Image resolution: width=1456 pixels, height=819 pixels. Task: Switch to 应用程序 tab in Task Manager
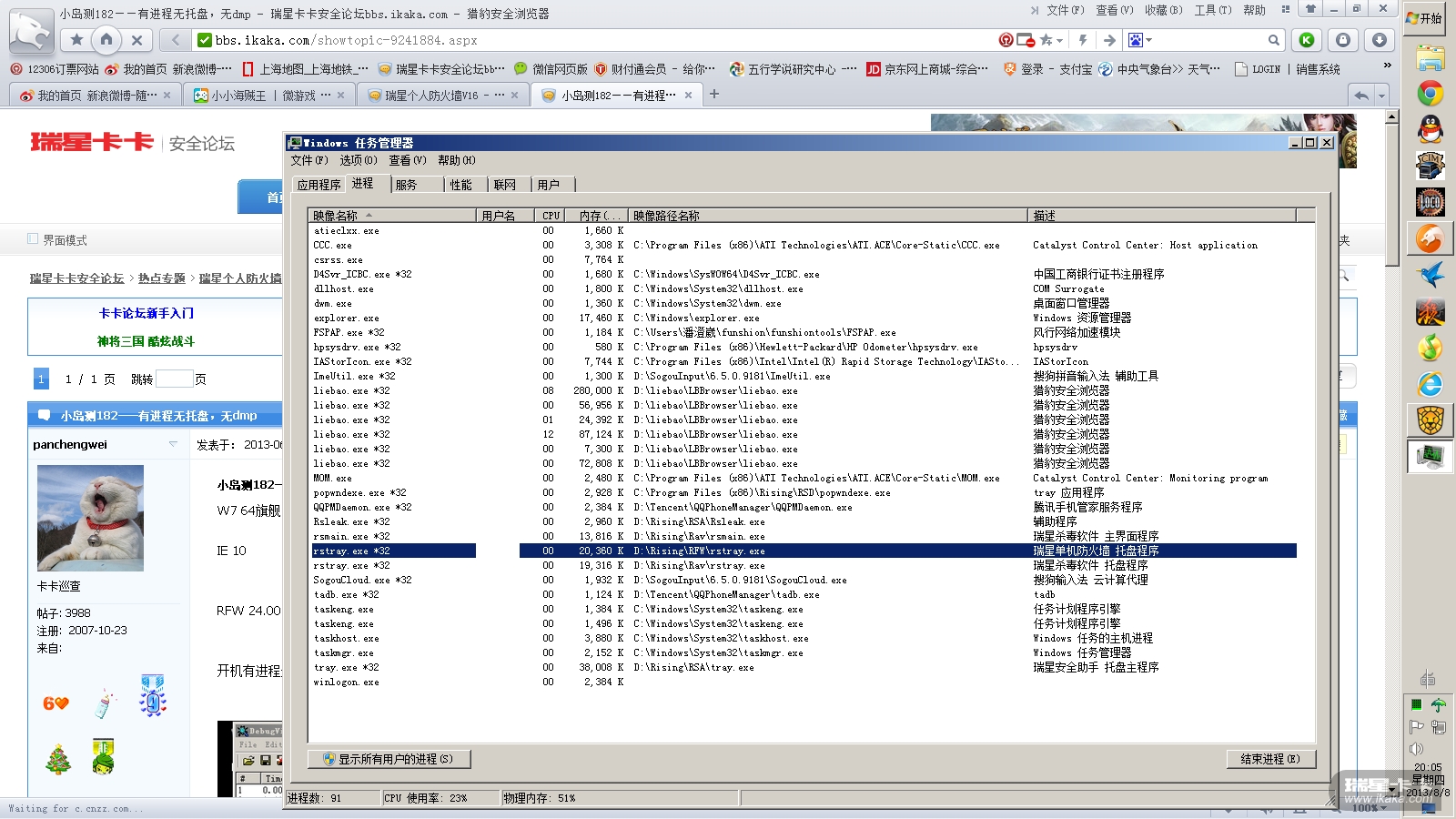(318, 185)
